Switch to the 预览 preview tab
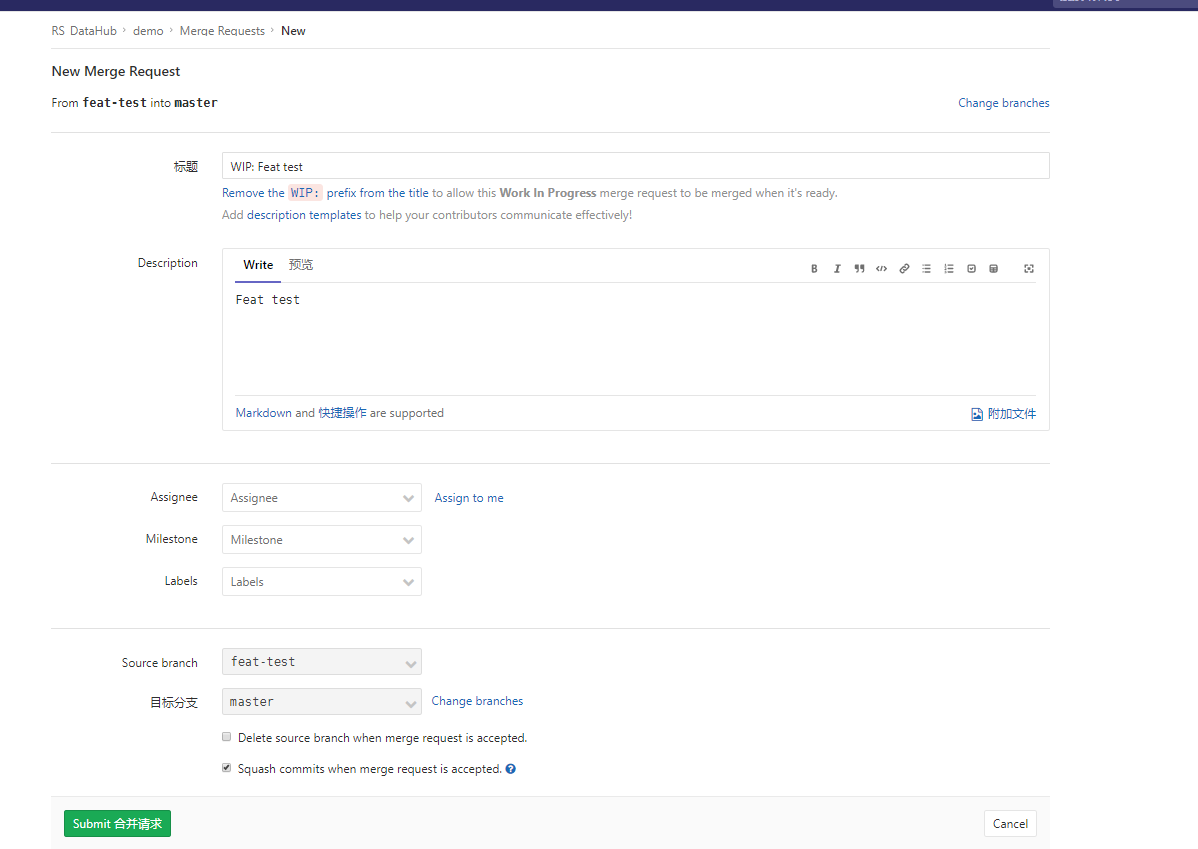 point(301,265)
